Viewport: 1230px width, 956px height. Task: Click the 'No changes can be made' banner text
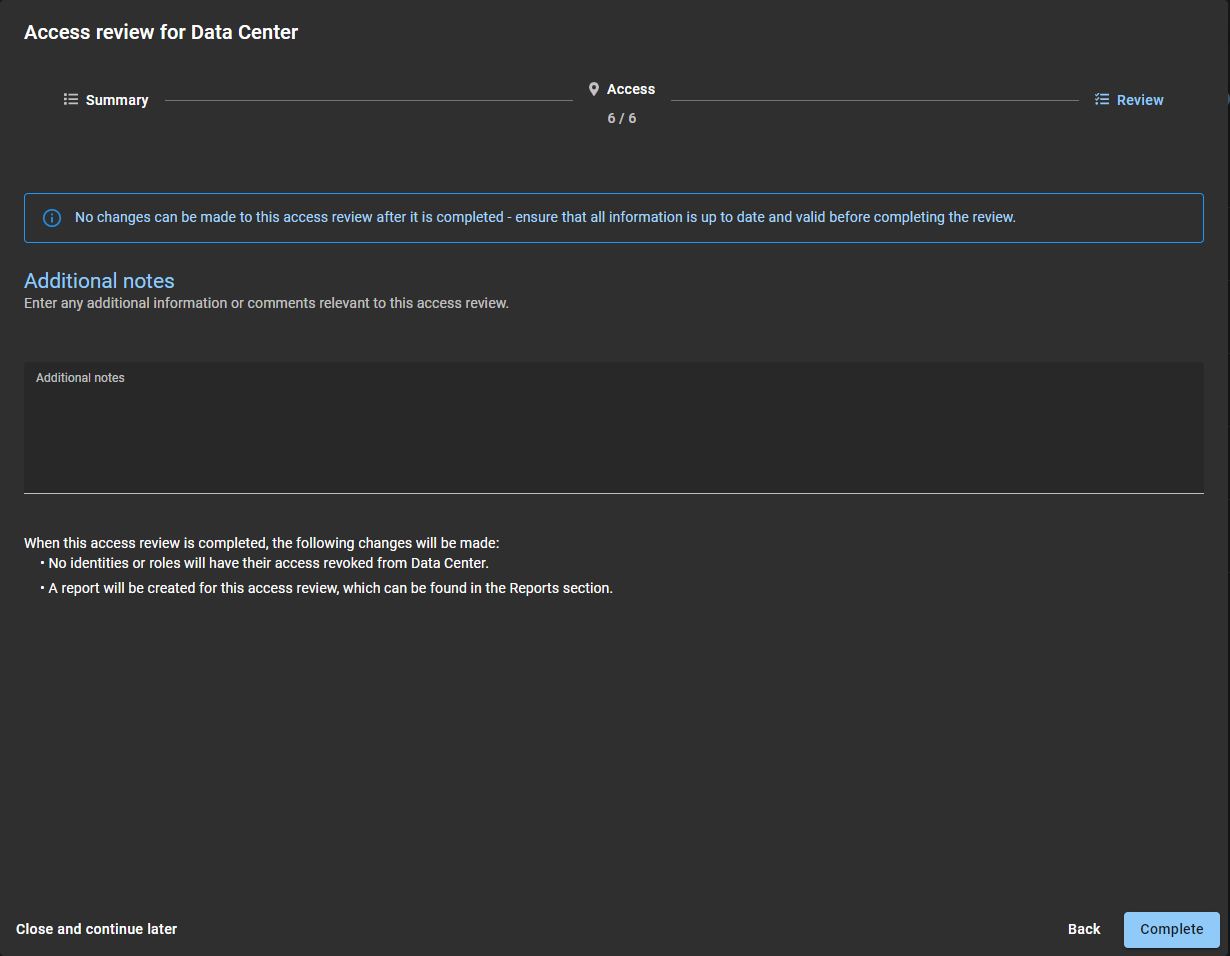click(x=545, y=218)
